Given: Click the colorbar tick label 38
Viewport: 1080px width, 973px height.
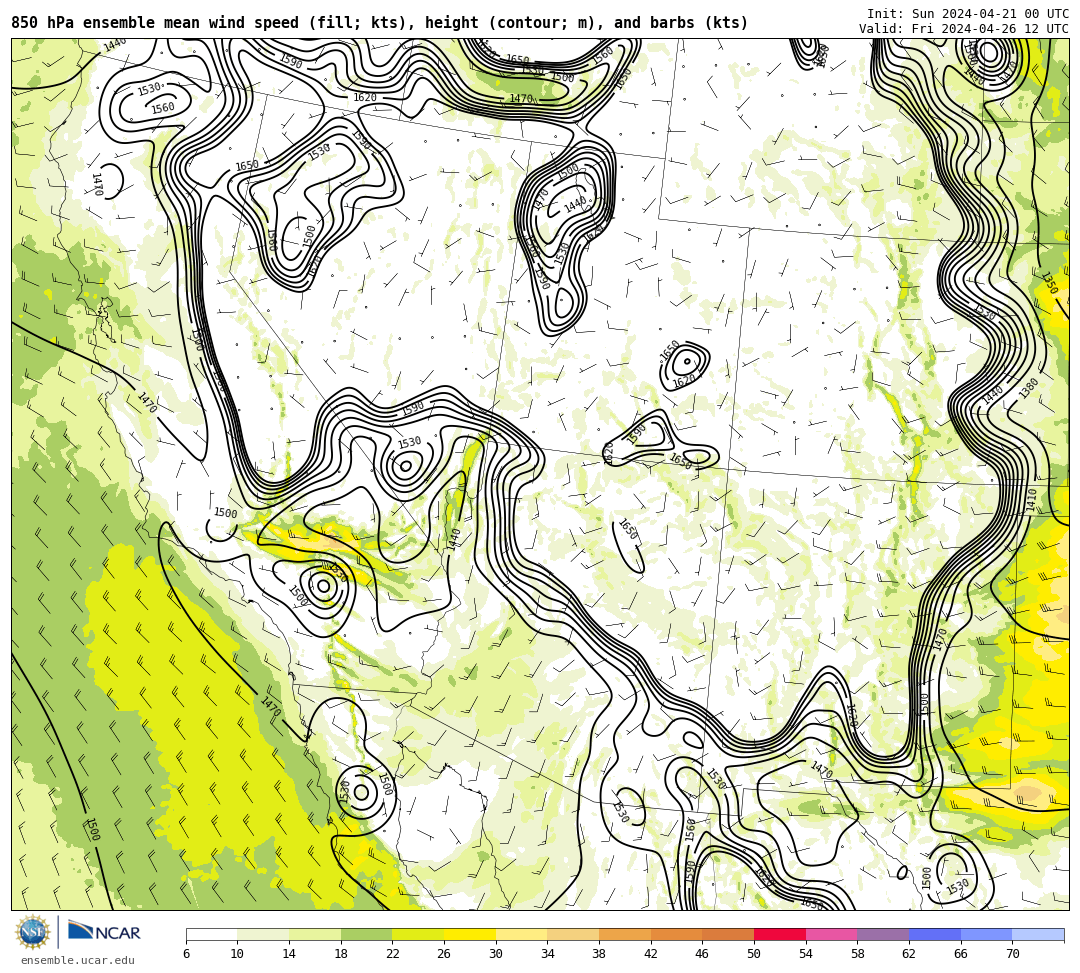Looking at the screenshot, I should click(x=599, y=954).
